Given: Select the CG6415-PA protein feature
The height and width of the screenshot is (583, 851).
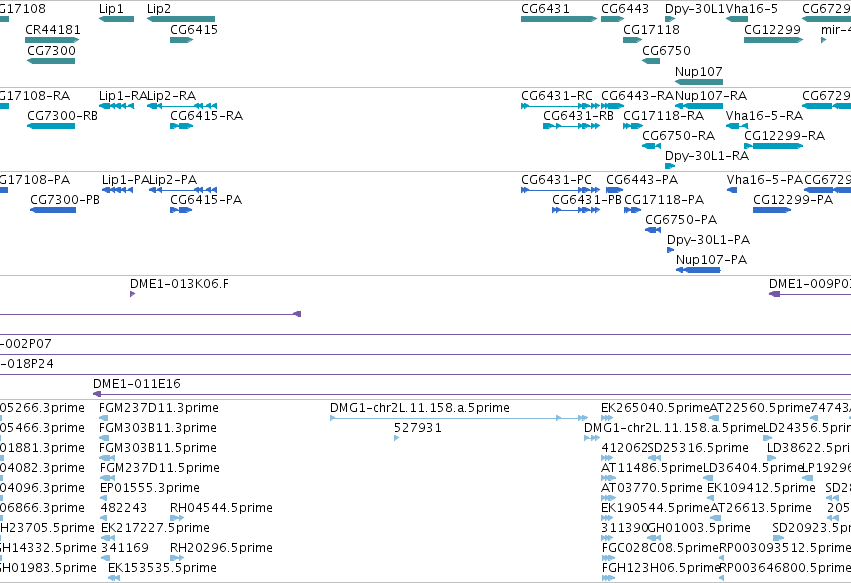Looking at the screenshot, I should coord(181,210).
